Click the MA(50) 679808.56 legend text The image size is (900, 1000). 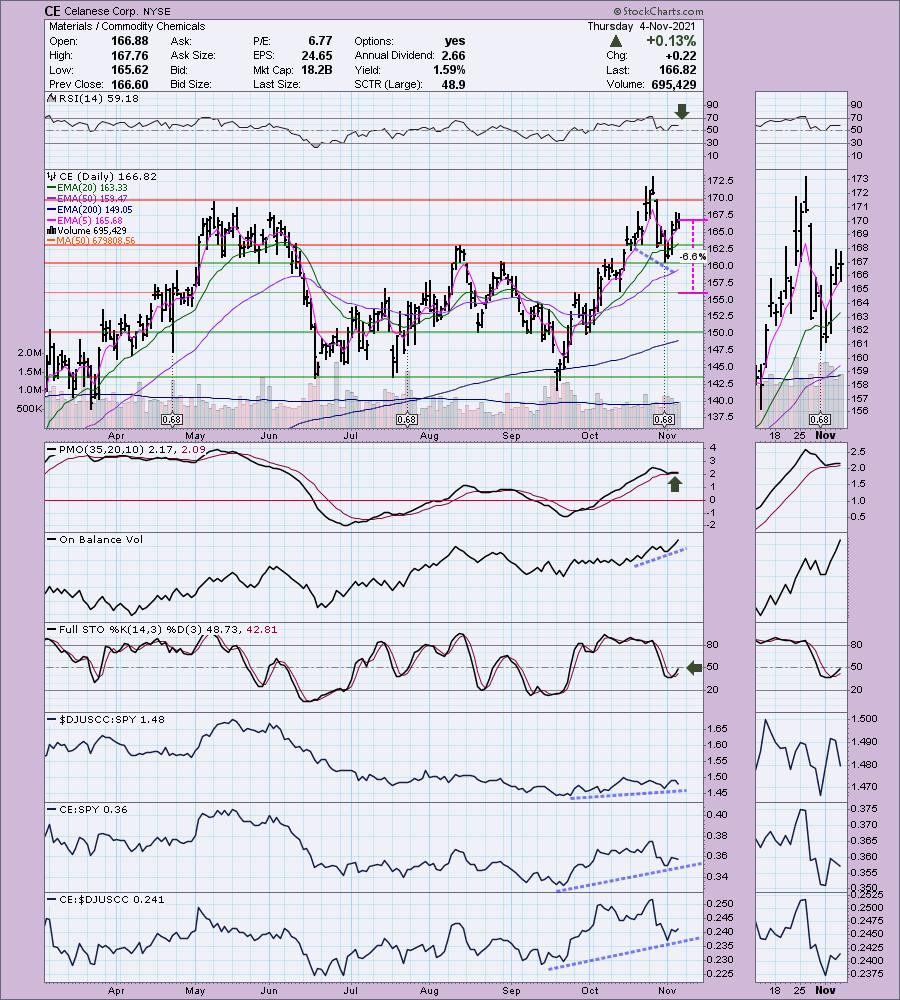(x=96, y=241)
